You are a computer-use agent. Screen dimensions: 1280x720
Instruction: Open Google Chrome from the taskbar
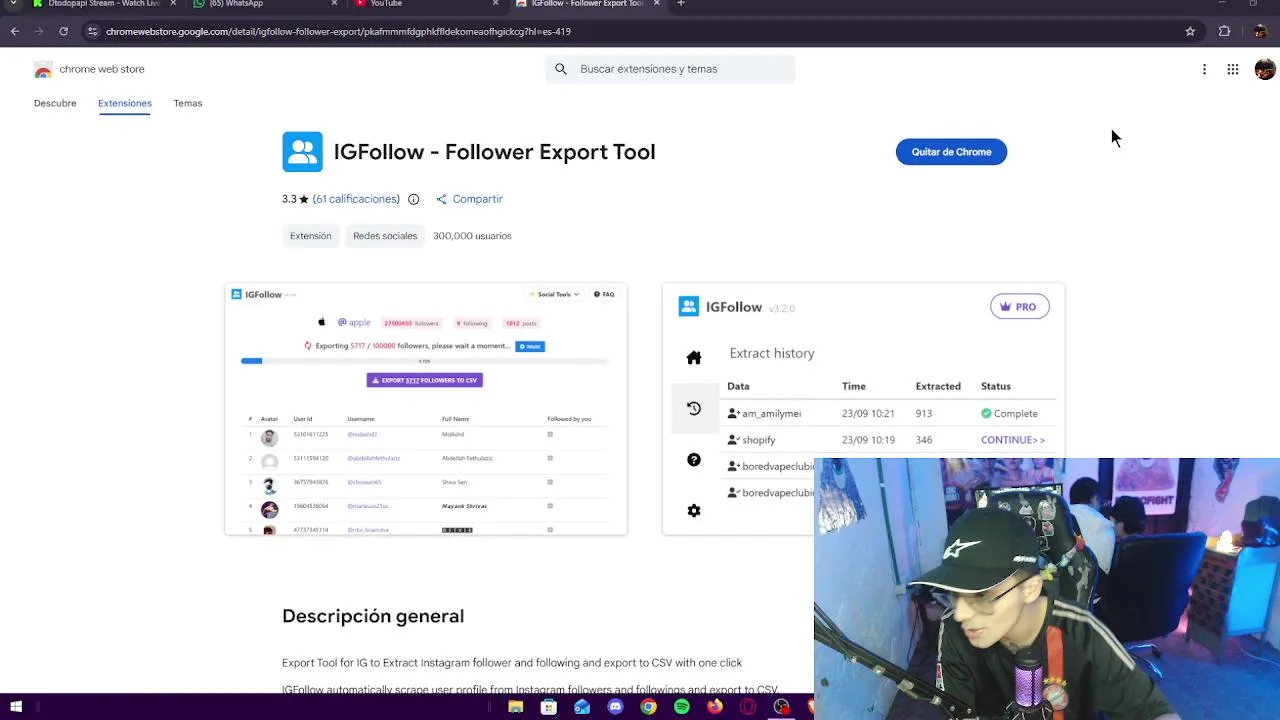pos(648,707)
